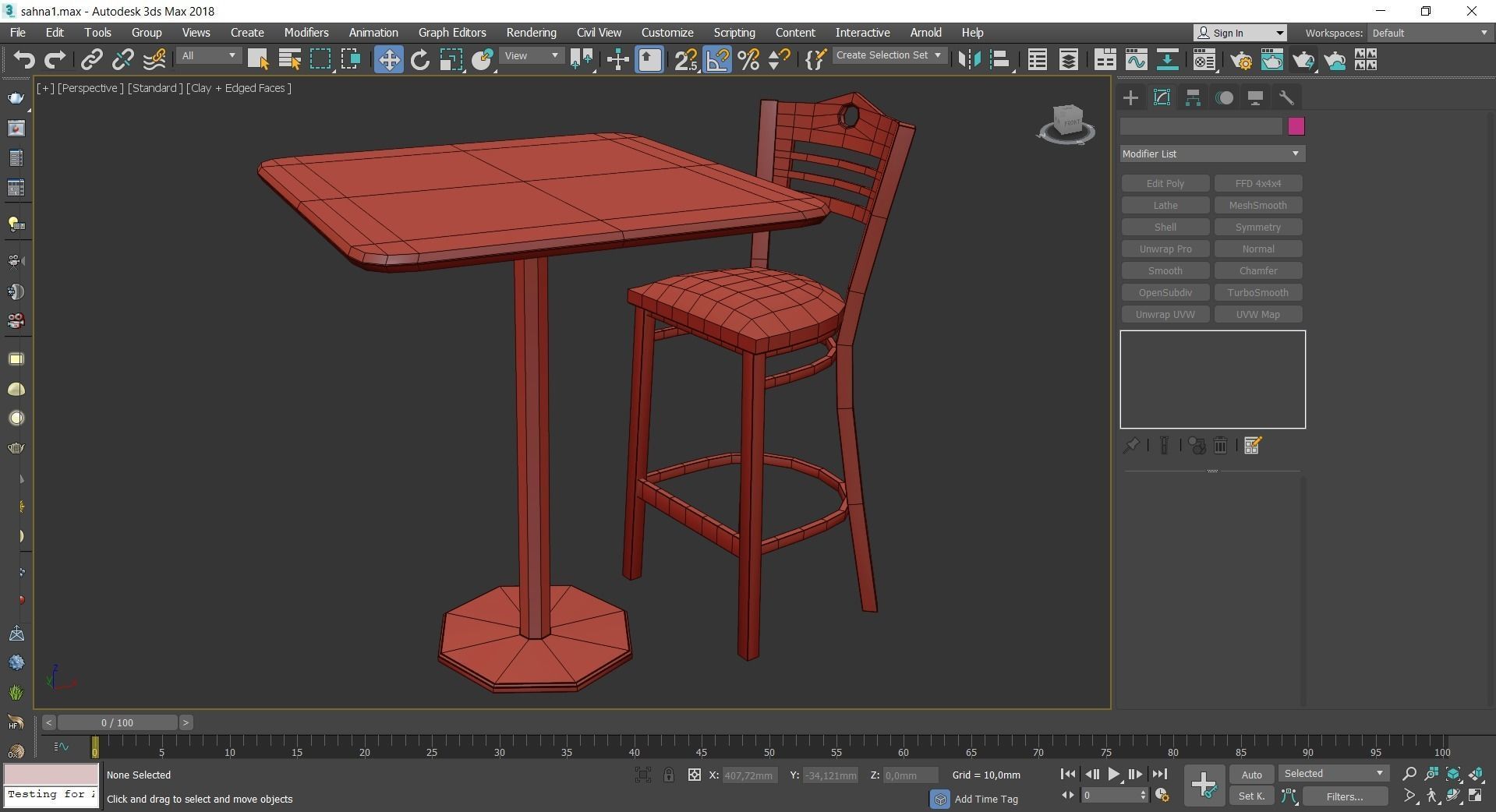This screenshot has width=1496, height=812.
Task: Click the Render Production teapot icon
Action: (1303, 60)
